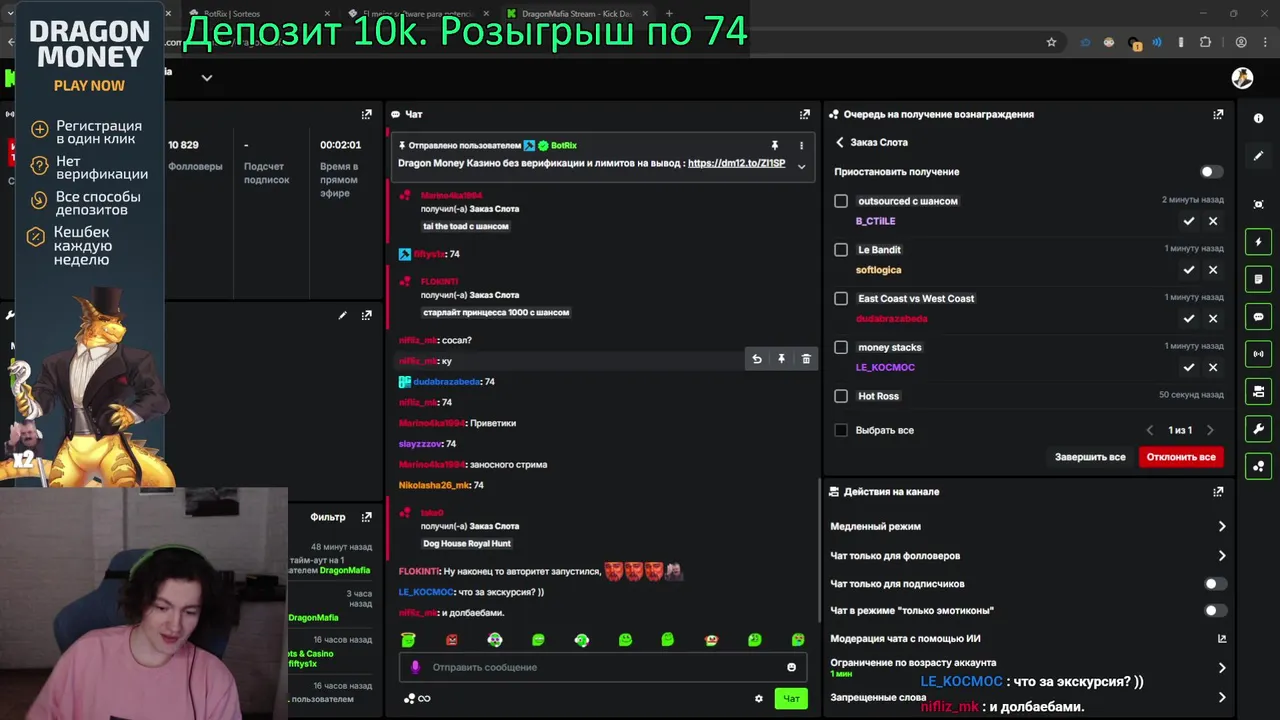Click the microphone icon in message box
Image resolution: width=1280 pixels, height=720 pixels.
coord(415,667)
